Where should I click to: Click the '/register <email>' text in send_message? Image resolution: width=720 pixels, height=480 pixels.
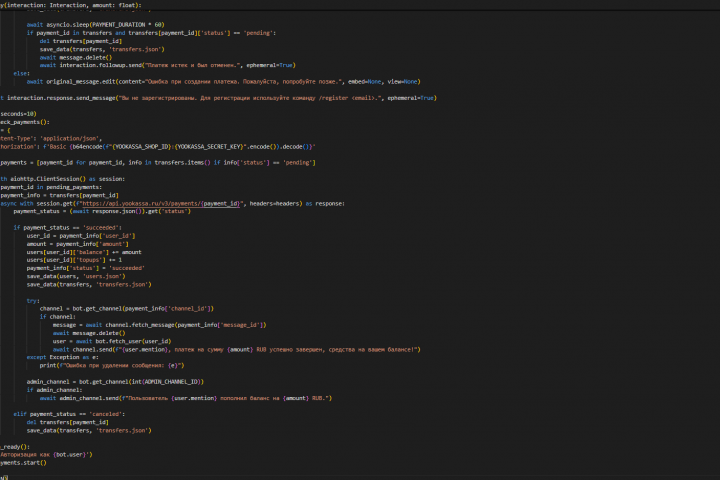click(349, 98)
